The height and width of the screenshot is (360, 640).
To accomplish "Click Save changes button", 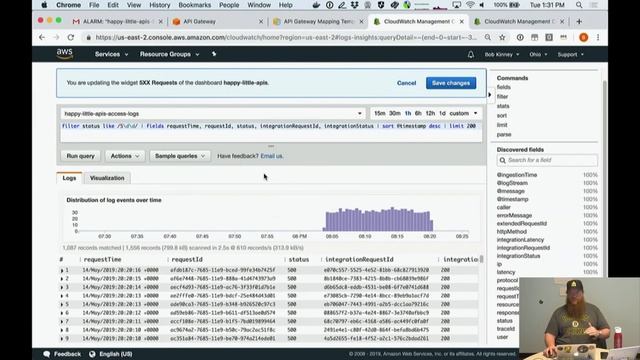I will coord(451,83).
